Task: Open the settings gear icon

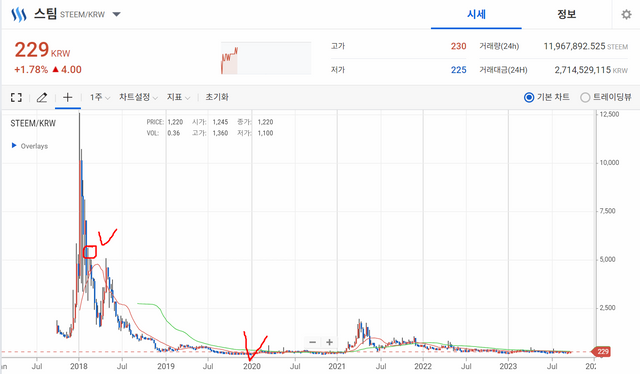Action: (x=626, y=15)
